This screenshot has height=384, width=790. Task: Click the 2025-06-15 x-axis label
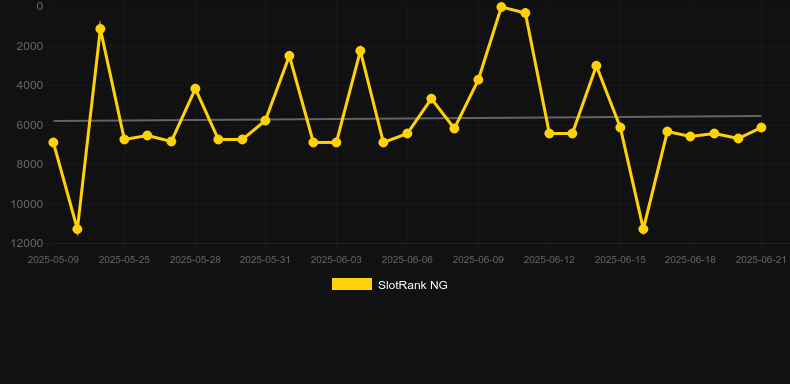click(620, 260)
